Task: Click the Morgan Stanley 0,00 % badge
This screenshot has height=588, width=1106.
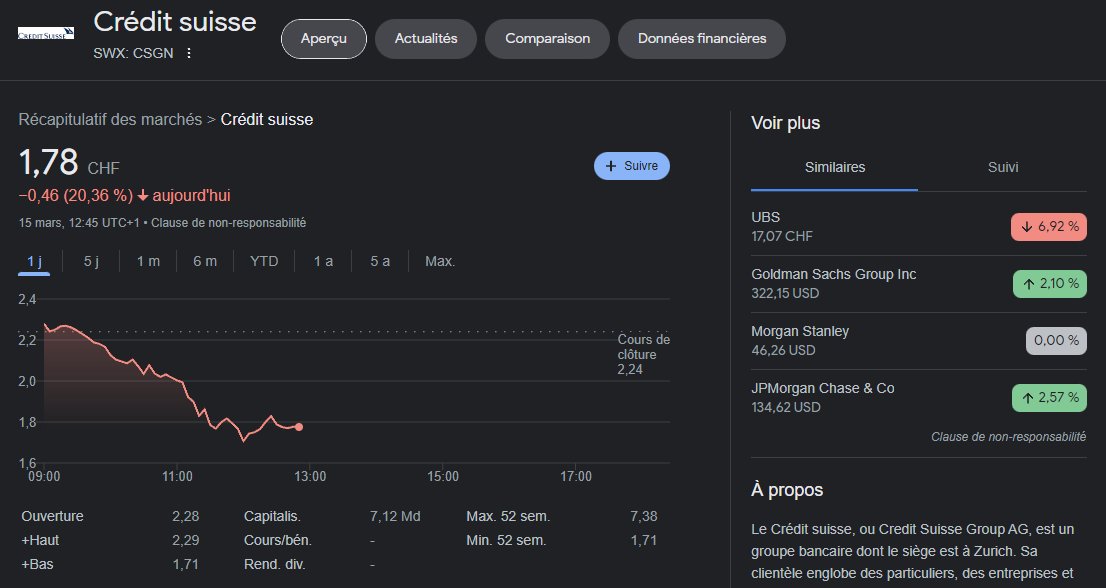Action: click(1056, 341)
